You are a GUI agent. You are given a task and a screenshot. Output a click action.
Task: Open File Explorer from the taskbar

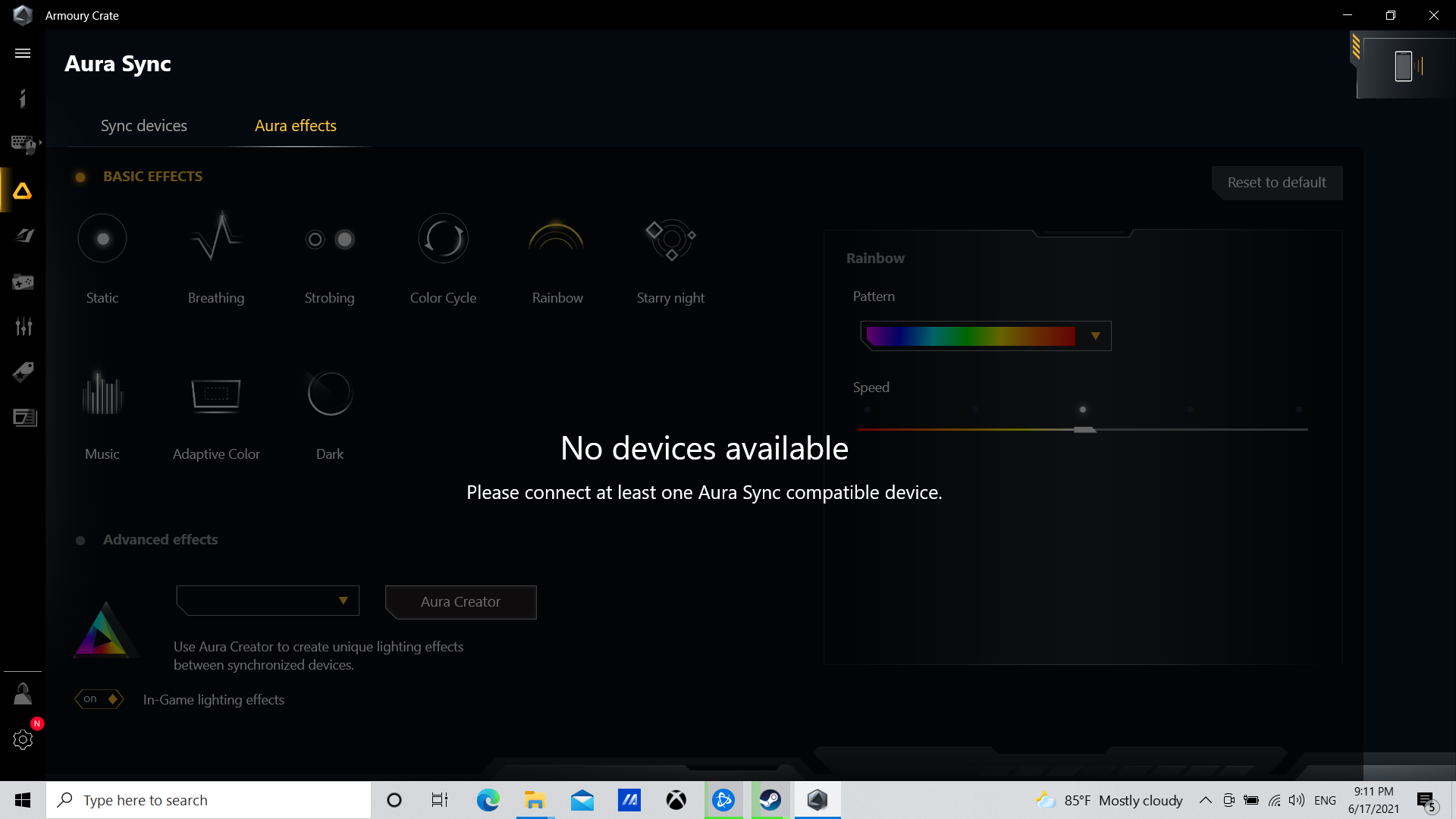pyautogui.click(x=535, y=800)
